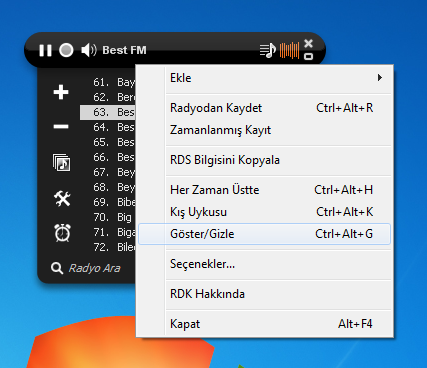Click the orange equalizer visualizer icon
Viewport: 427px width, 368px height.
pyautogui.click(x=289, y=50)
